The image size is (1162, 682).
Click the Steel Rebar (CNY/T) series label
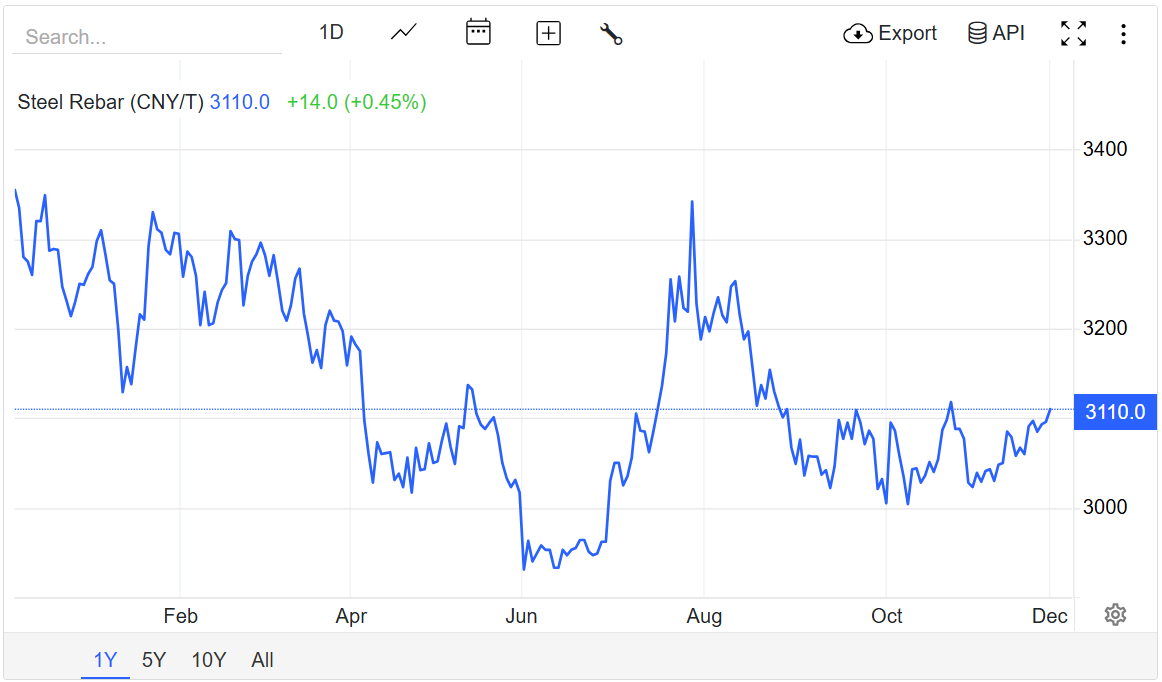(110, 102)
